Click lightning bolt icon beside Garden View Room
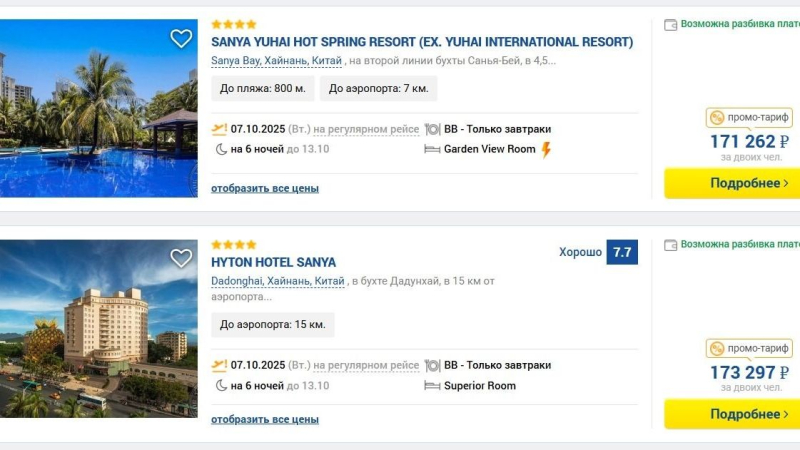 546,150
